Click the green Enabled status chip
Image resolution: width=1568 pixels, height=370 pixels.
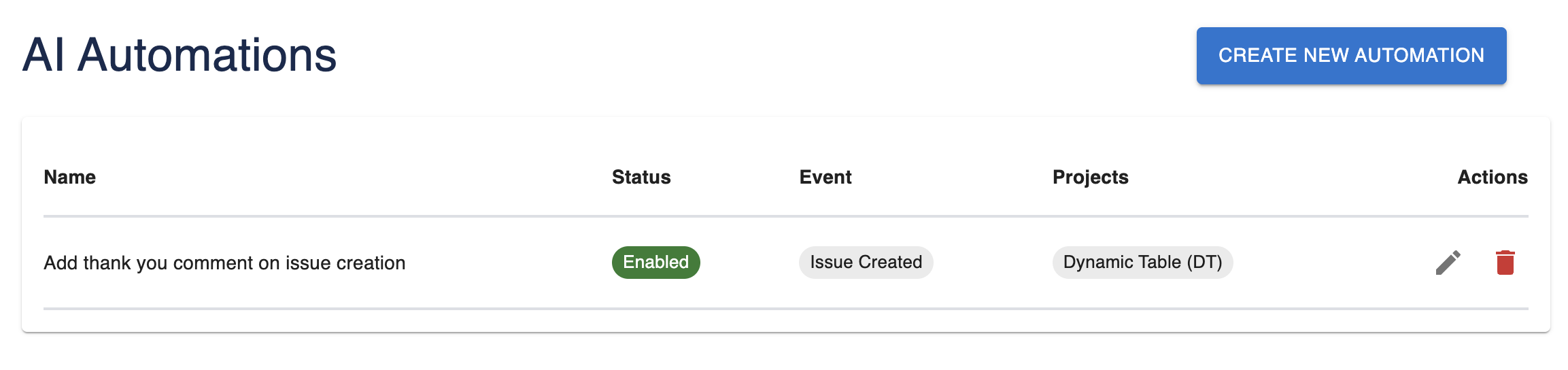[x=655, y=263]
